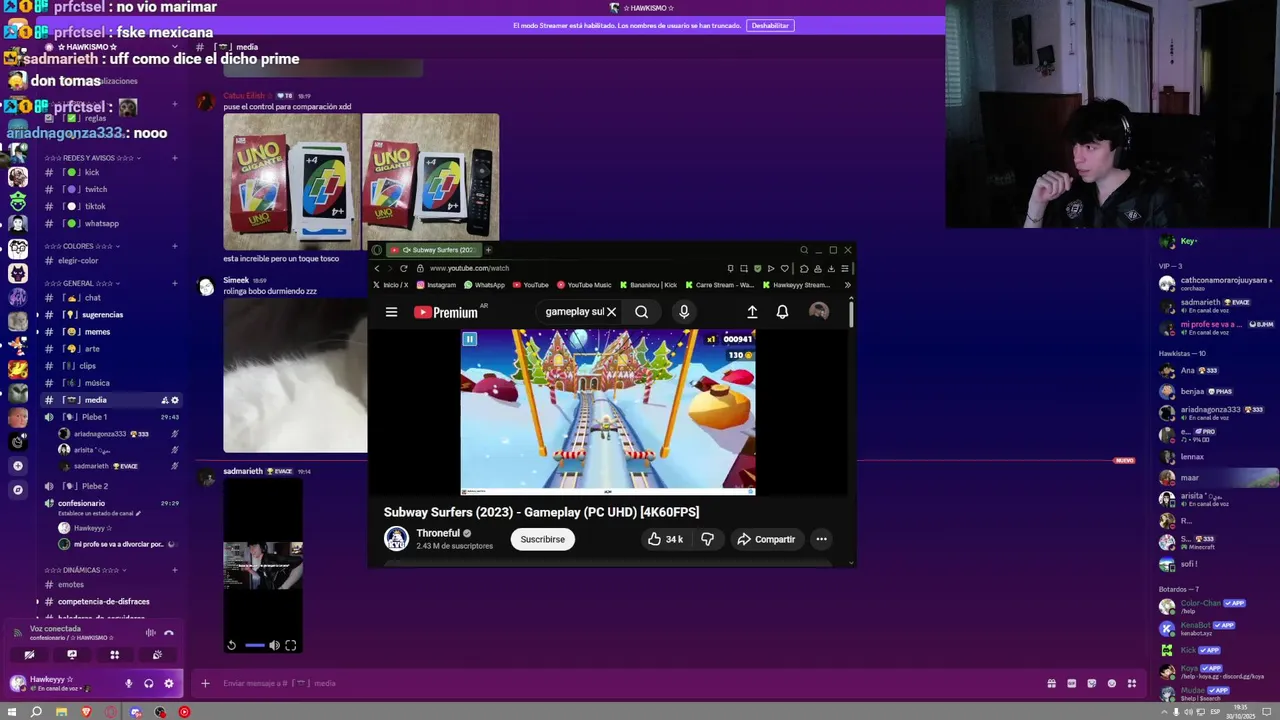The height and width of the screenshot is (720, 1280).
Task: Click the YouTube search text field
Action: coord(574,312)
